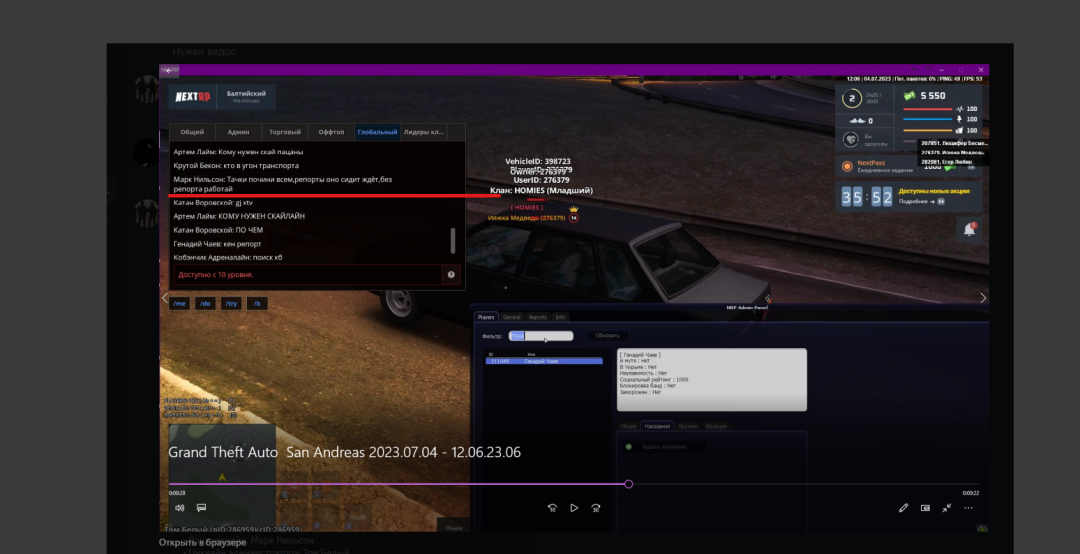Switch to Info tab in Admin Panel

point(560,317)
